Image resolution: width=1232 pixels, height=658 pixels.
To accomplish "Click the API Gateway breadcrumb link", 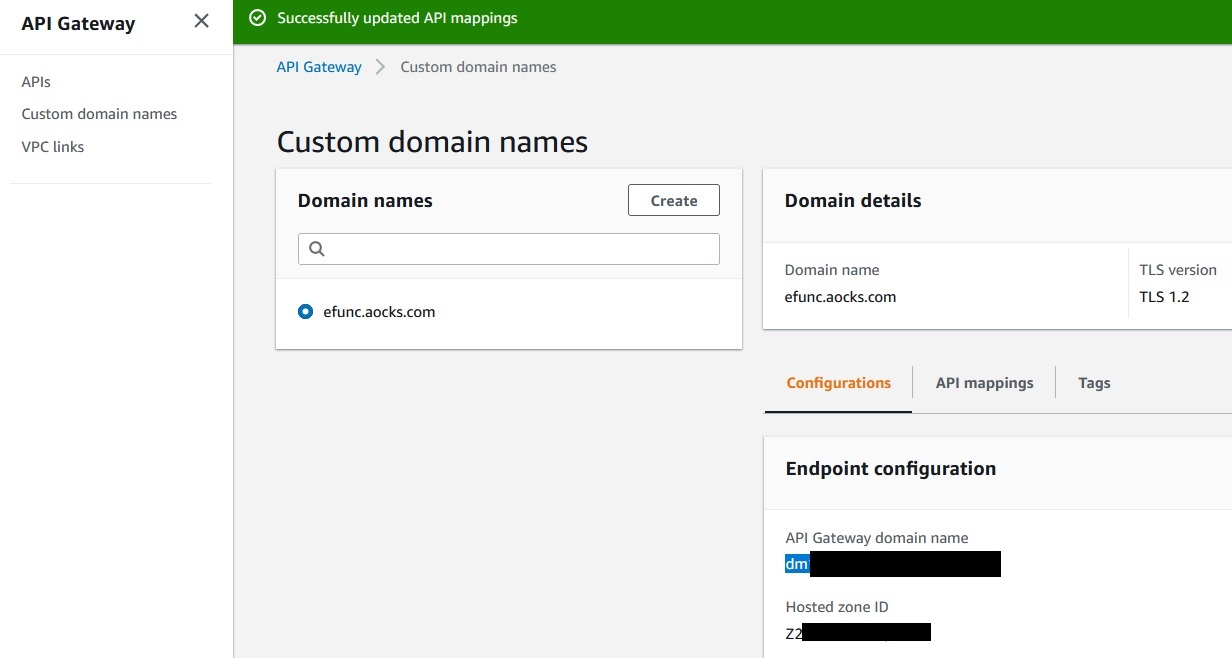I will (319, 67).
